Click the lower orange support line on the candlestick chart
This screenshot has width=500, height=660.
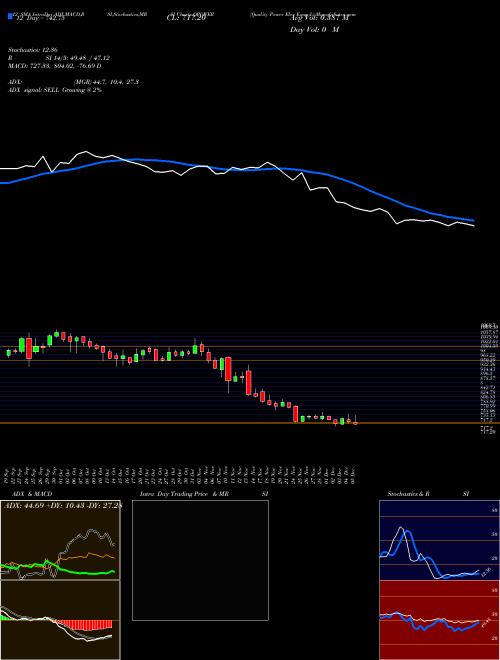pyautogui.click(x=250, y=423)
